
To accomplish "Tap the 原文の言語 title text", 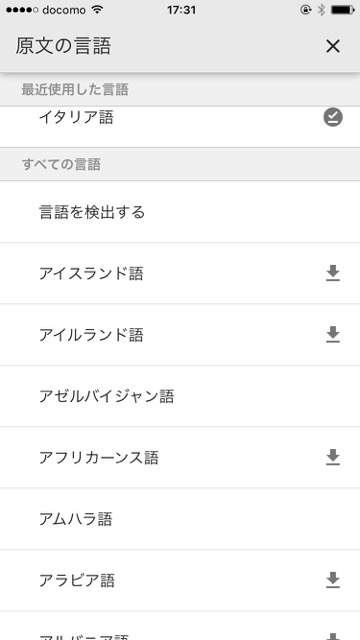I will 63,46.
